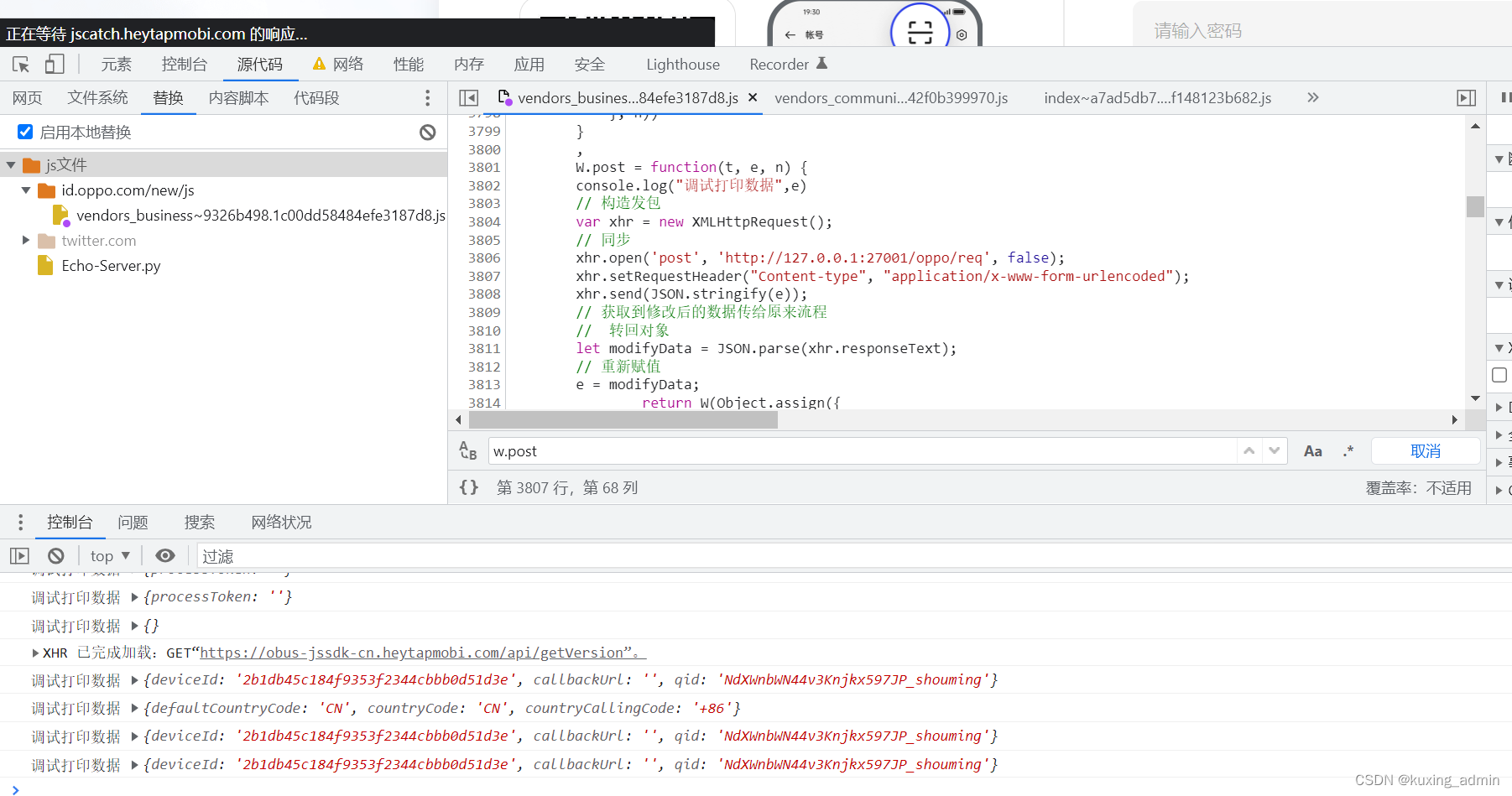Pause script execution button

pyautogui.click(x=1505, y=98)
